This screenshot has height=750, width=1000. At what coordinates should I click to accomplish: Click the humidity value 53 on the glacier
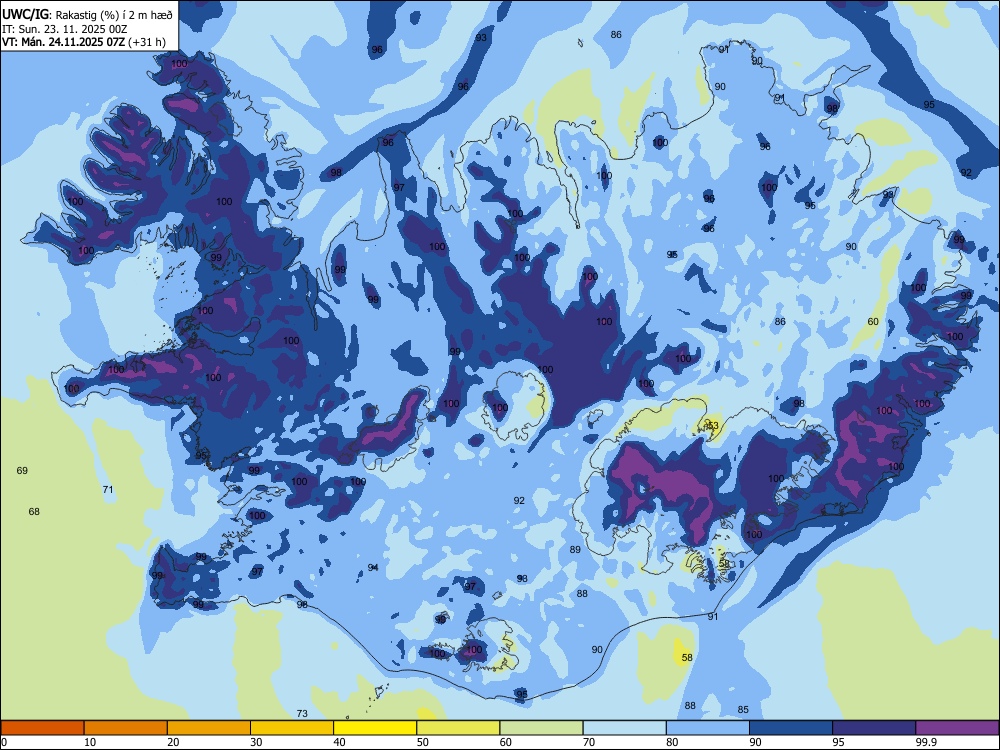pos(712,425)
